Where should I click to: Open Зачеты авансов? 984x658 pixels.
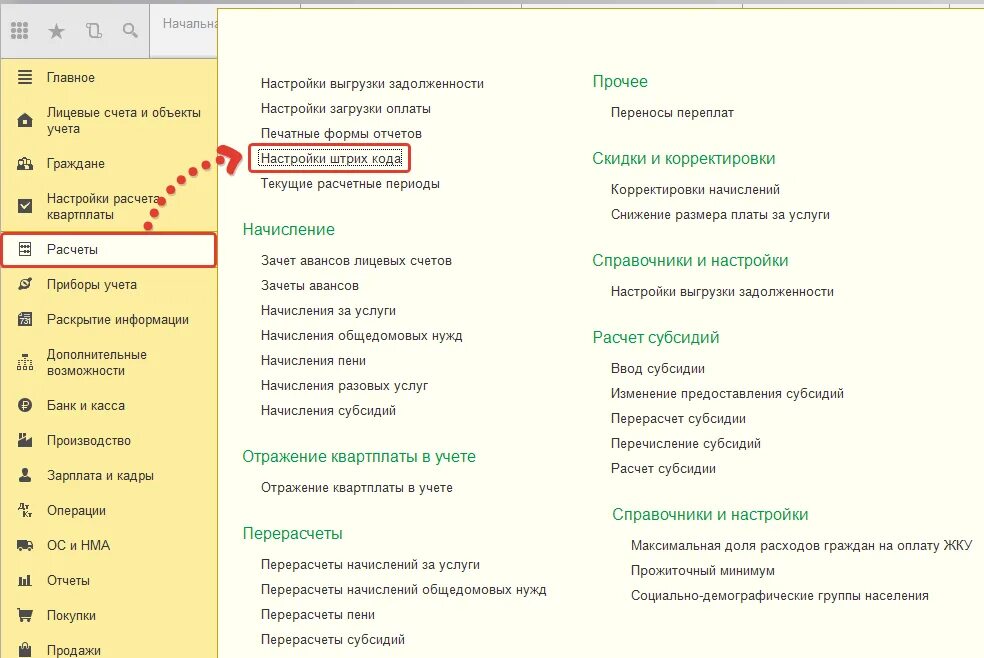(x=310, y=285)
